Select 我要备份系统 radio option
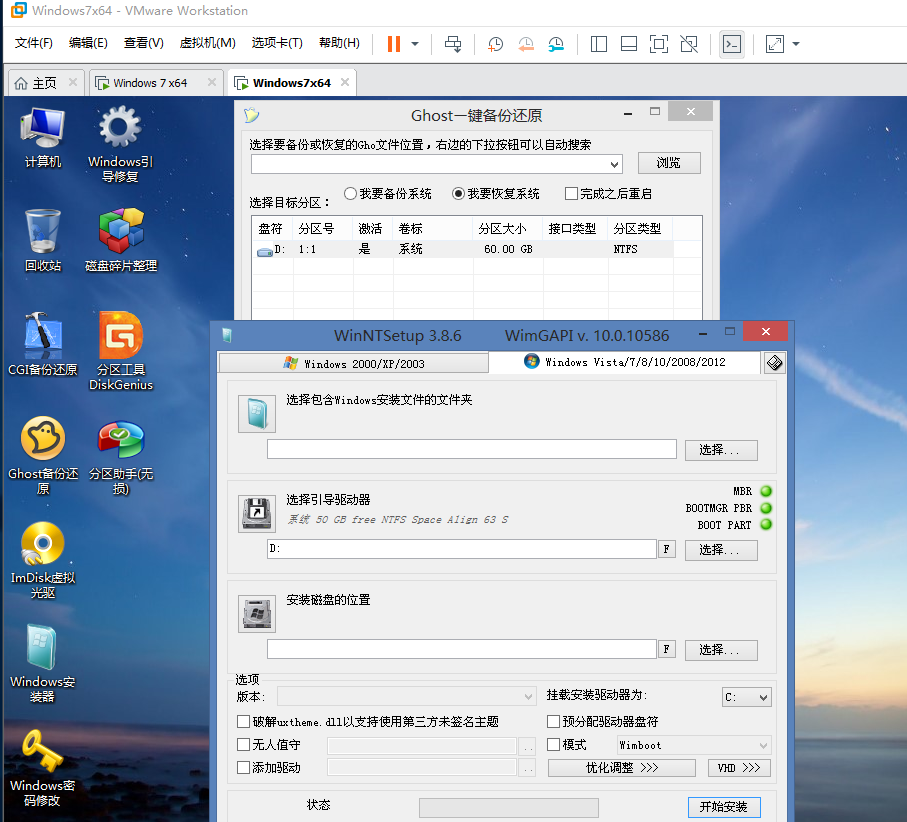907x822 pixels. pyautogui.click(x=350, y=193)
